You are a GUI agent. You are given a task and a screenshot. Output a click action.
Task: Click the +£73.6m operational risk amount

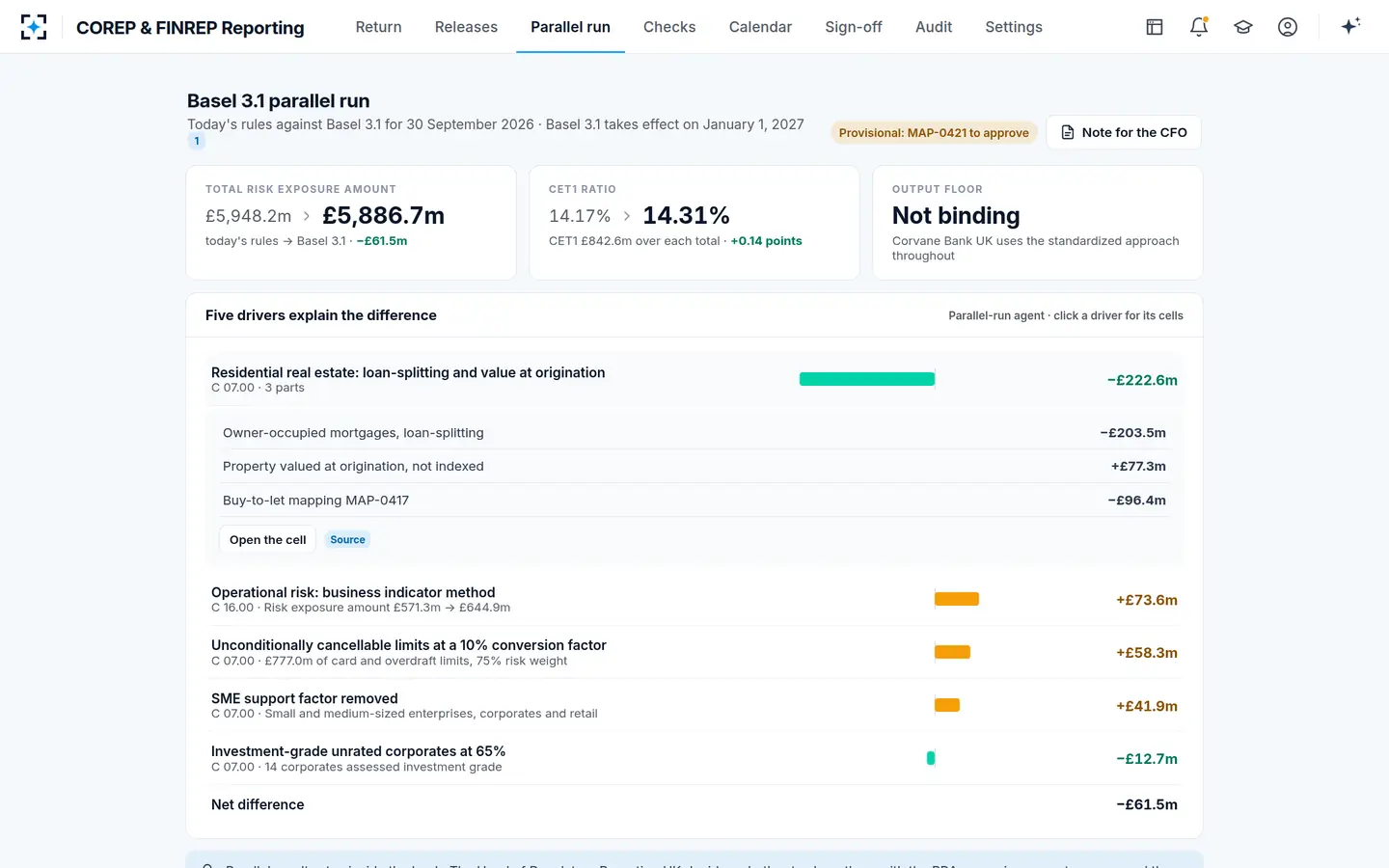1147,600
